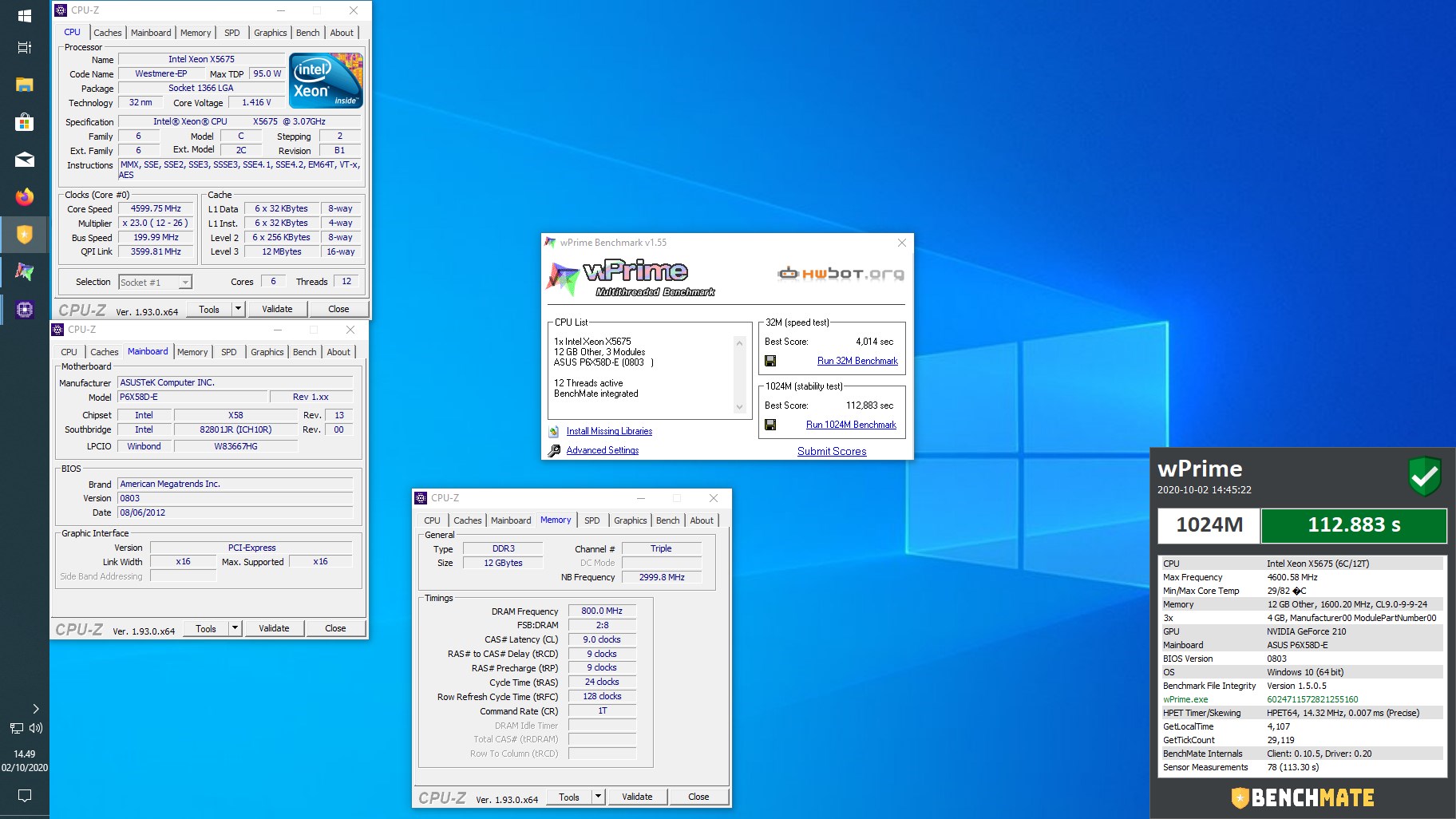This screenshot has width=1456, height=819.
Task: Select the BenchMate shield taskbar icon
Action: click(24, 234)
